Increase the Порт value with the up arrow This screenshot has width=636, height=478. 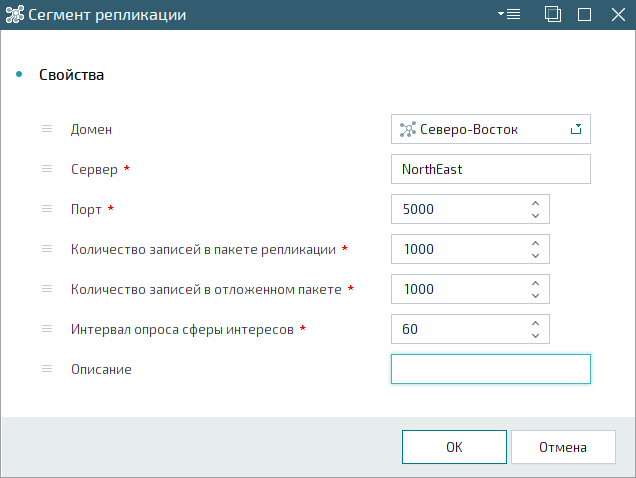click(x=535, y=203)
